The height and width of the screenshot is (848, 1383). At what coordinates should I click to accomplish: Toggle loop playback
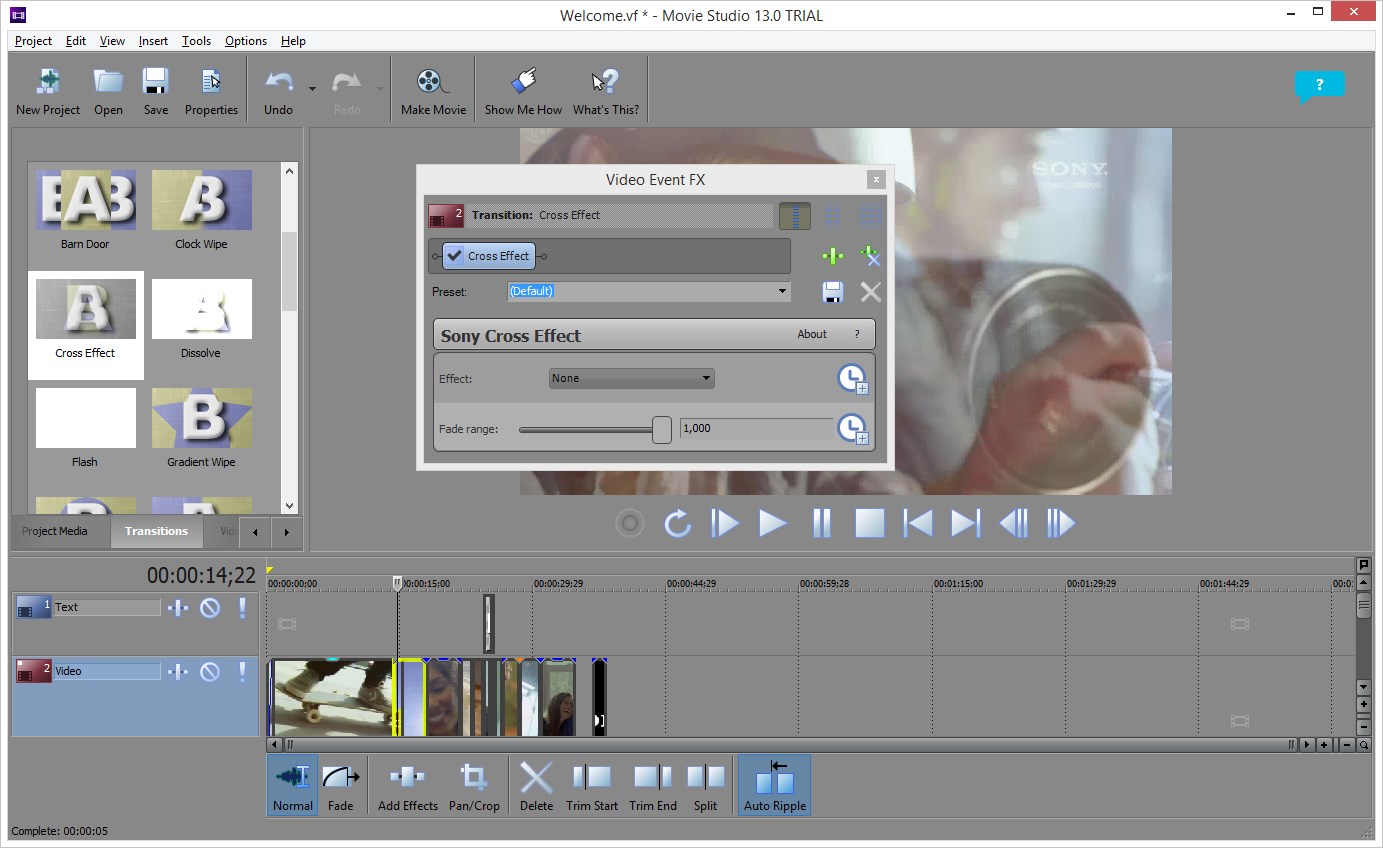pyautogui.click(x=678, y=523)
